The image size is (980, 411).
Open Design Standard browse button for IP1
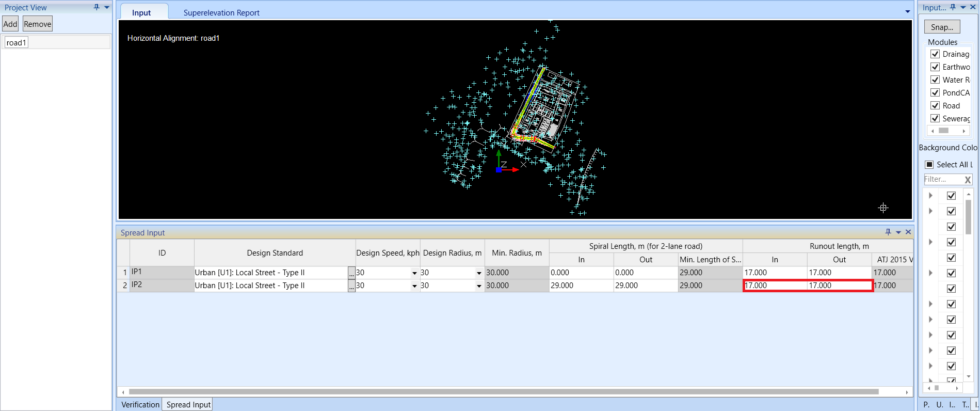tap(350, 272)
